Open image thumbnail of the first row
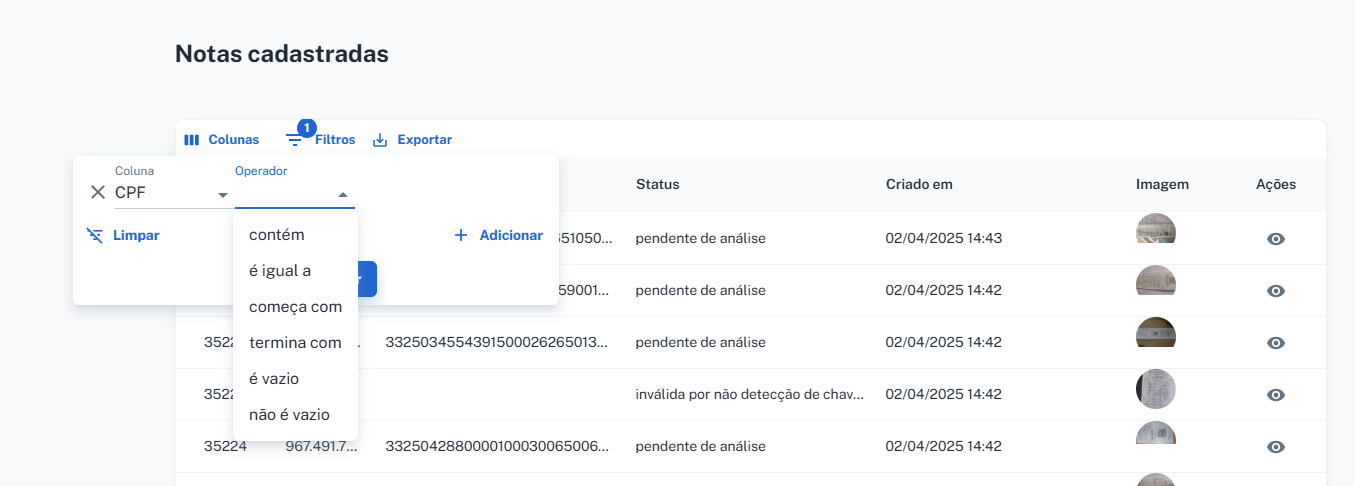Viewport: 1355px width, 486px height. coord(1156,230)
